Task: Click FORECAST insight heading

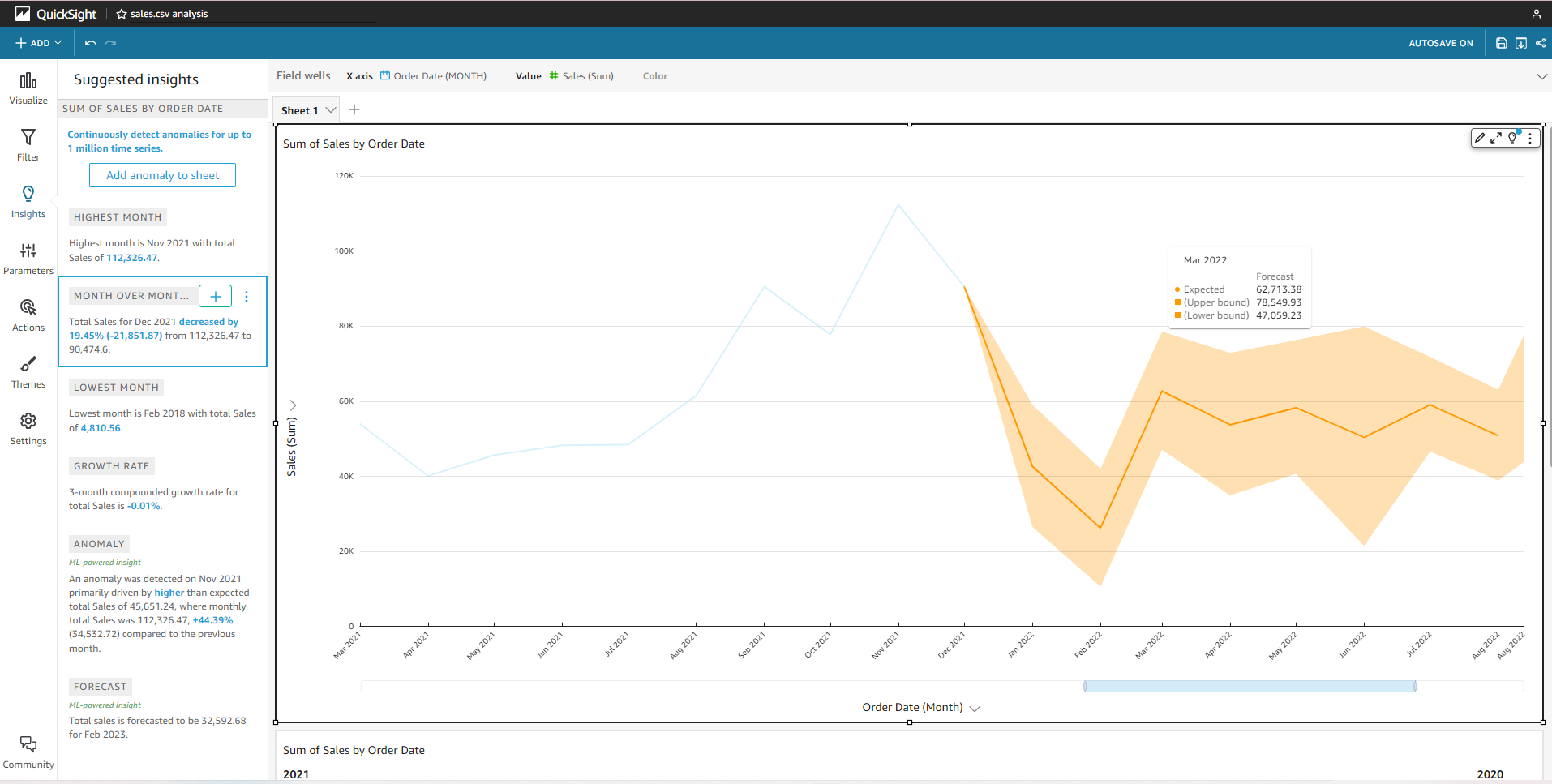Action: [x=101, y=687]
